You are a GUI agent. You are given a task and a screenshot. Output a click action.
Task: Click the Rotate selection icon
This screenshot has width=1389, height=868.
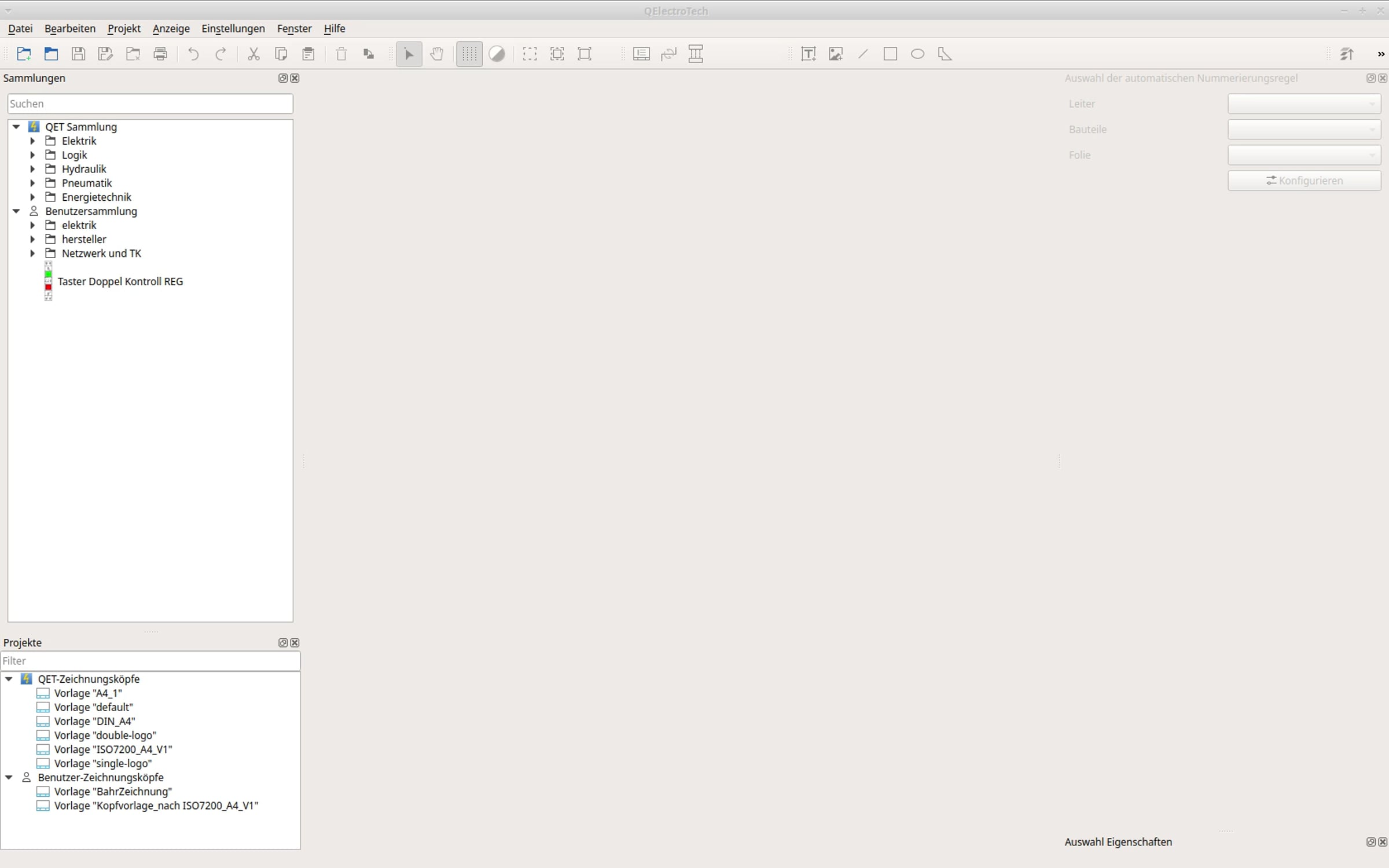coord(369,54)
